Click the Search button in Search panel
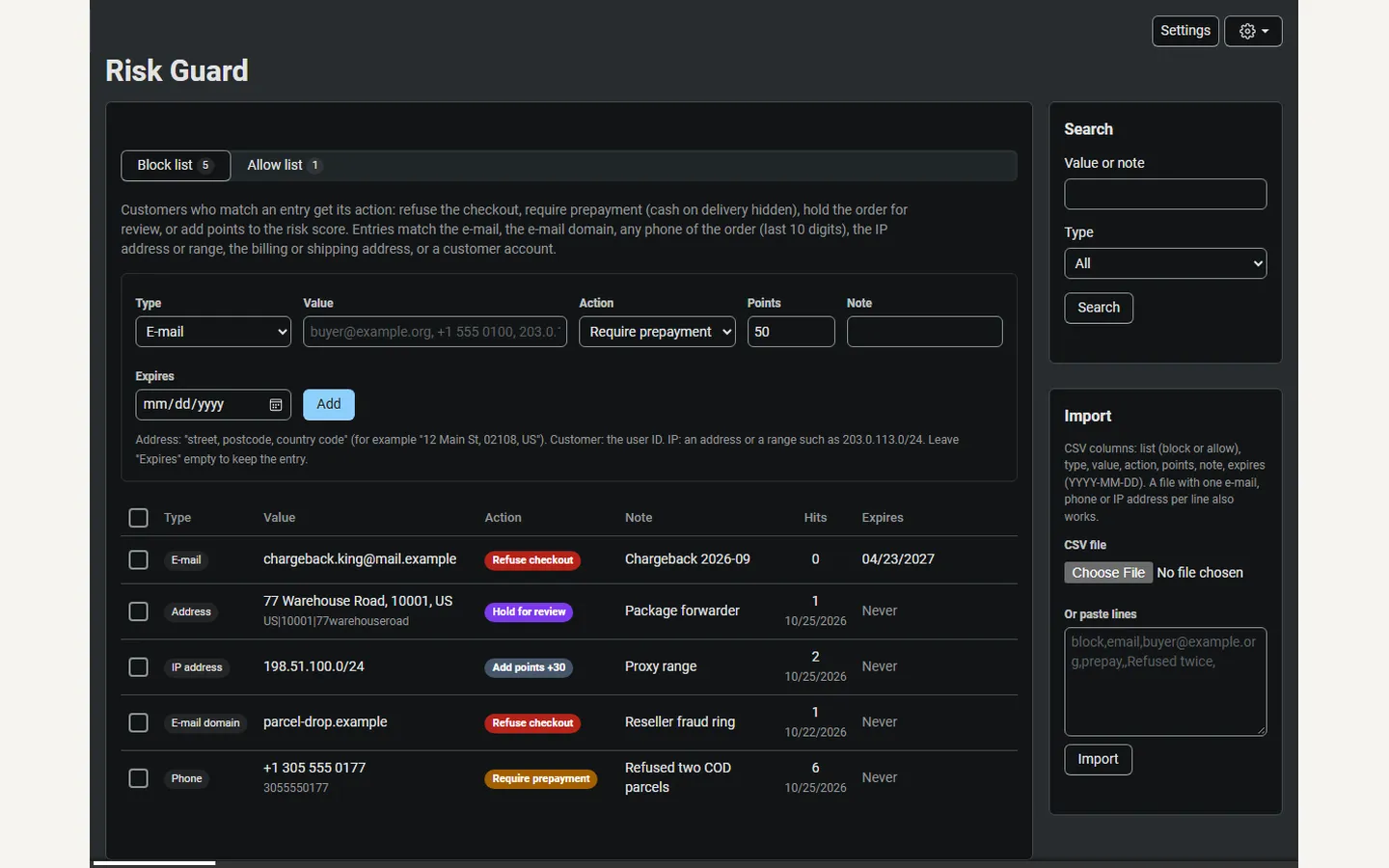 [1099, 308]
